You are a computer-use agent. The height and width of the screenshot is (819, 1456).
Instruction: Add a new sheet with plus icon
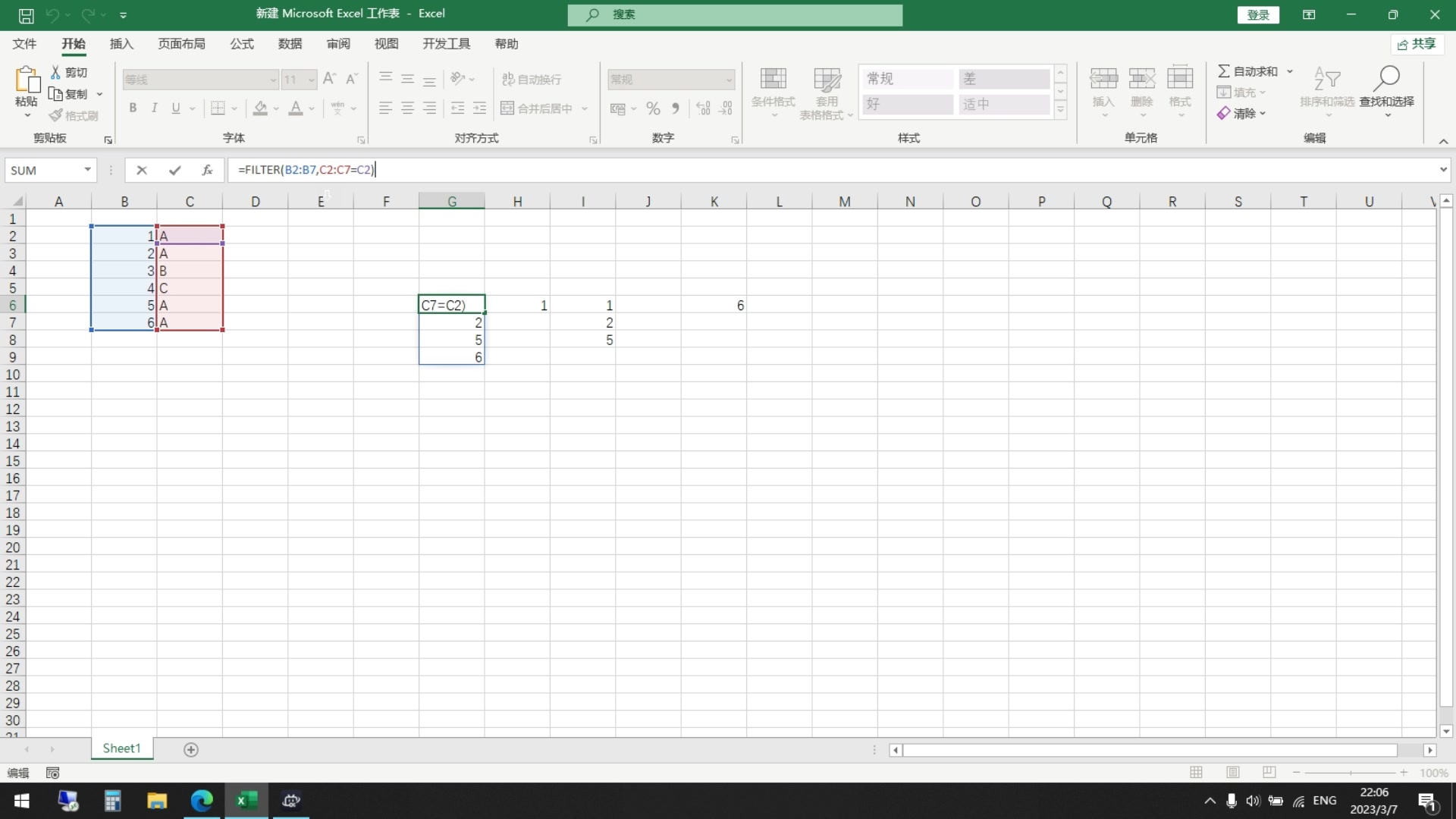[x=191, y=749]
